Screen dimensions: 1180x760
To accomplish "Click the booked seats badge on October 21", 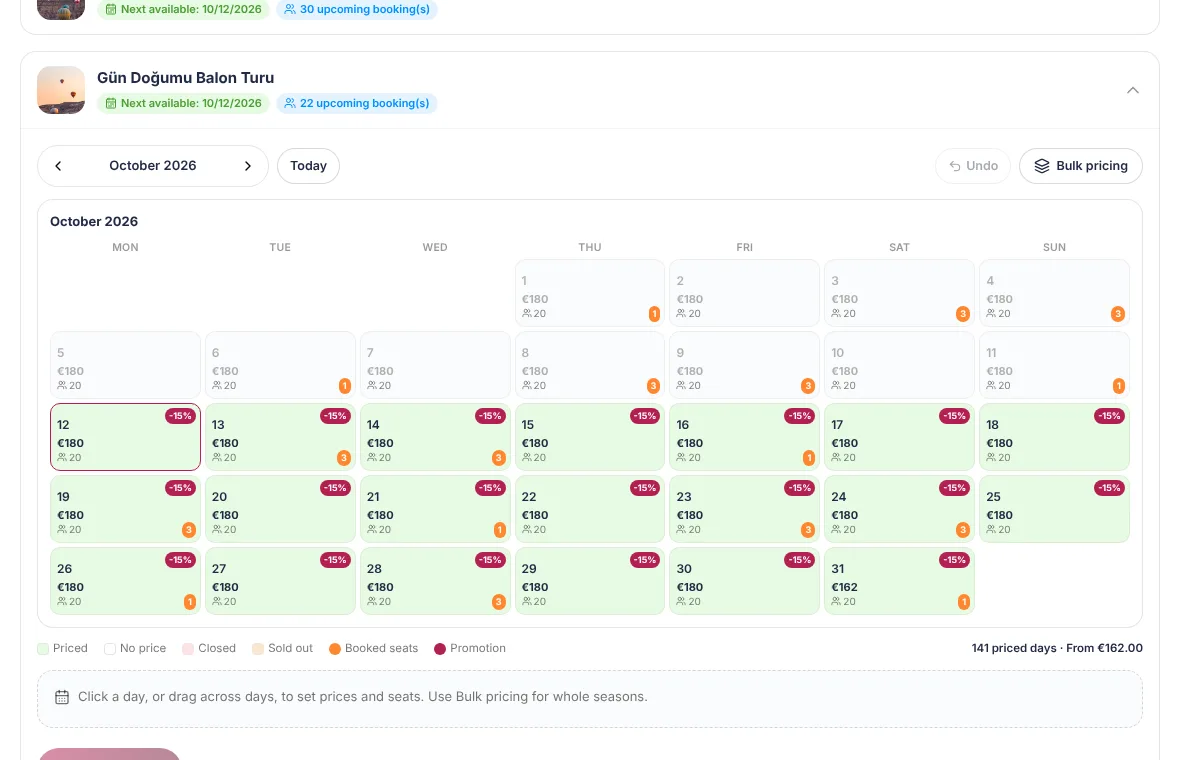I will pos(499,530).
